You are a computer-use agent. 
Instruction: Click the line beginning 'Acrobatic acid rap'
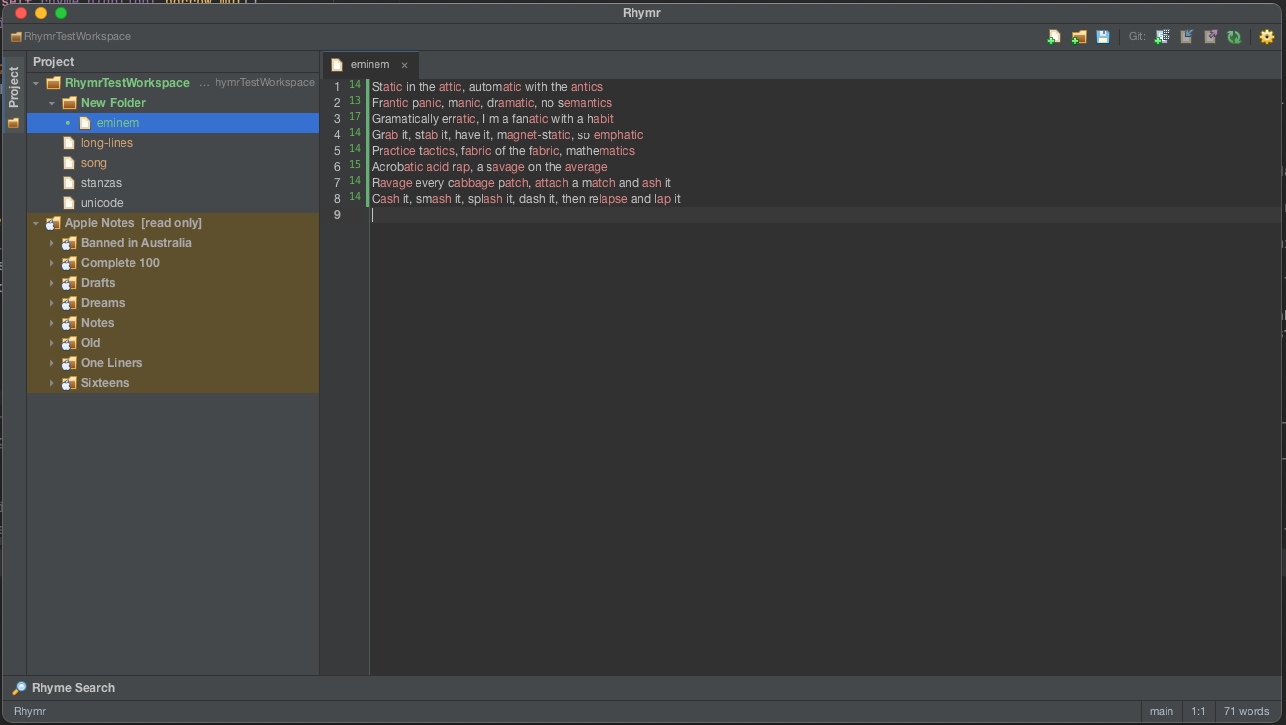489,167
